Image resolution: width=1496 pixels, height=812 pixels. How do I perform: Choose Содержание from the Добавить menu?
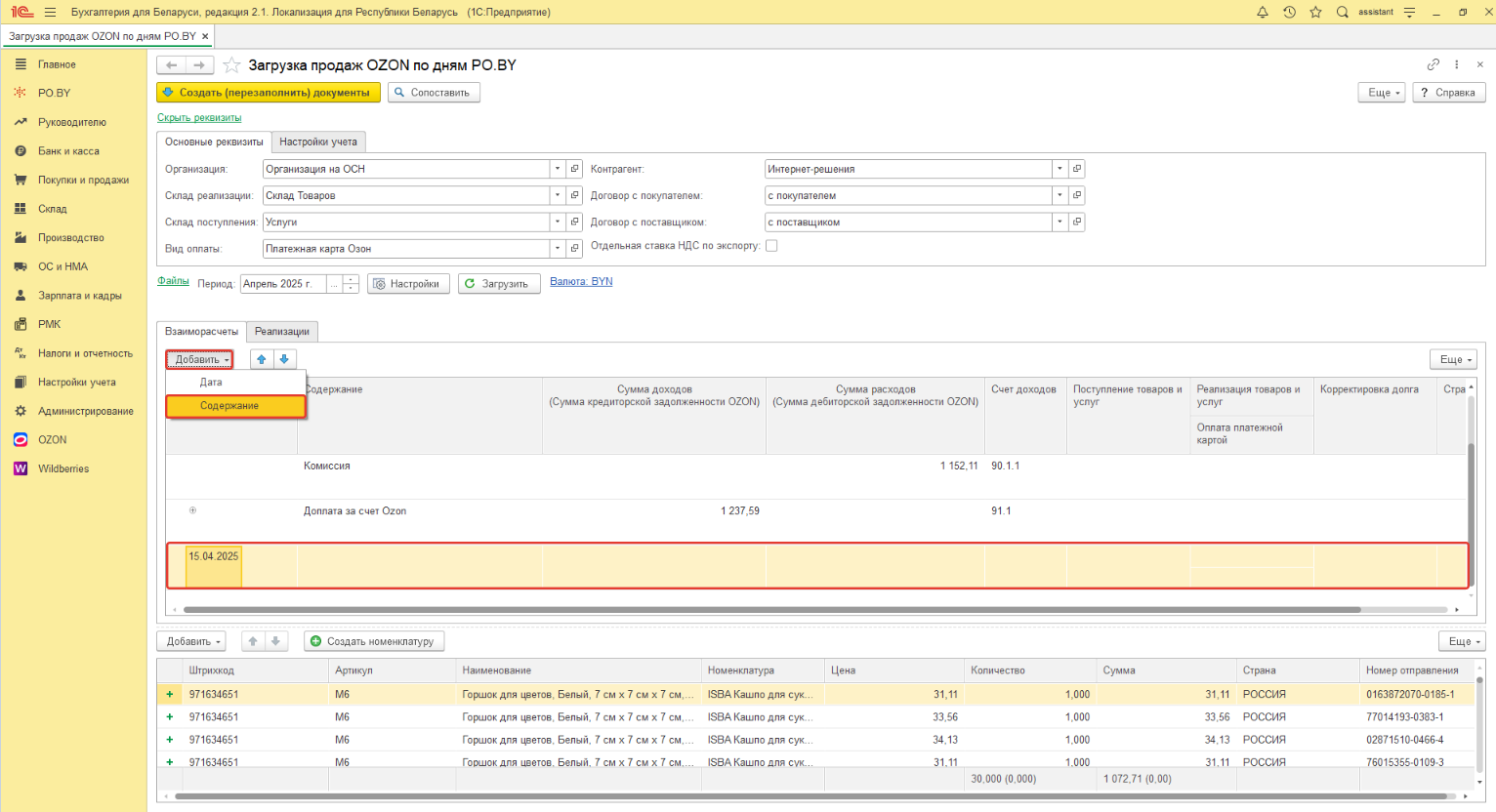236,406
